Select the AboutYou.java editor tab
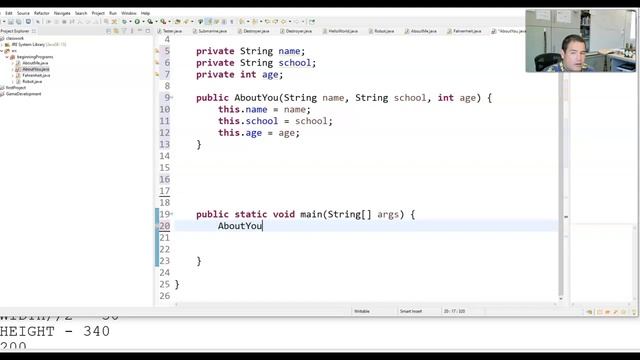 [x=509, y=31]
